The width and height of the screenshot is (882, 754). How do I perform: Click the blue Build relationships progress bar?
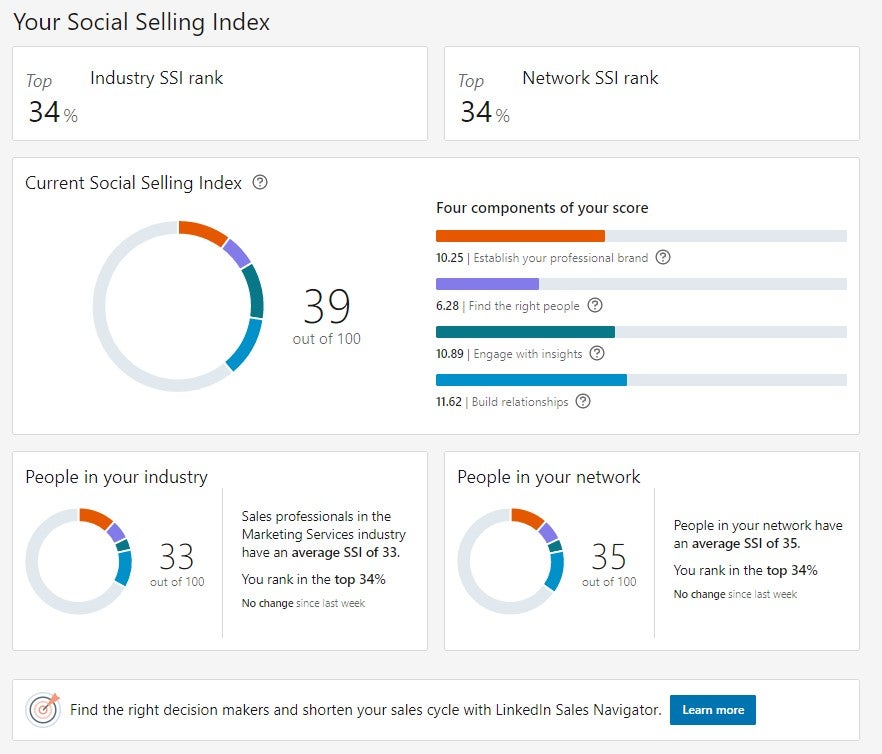(x=531, y=380)
